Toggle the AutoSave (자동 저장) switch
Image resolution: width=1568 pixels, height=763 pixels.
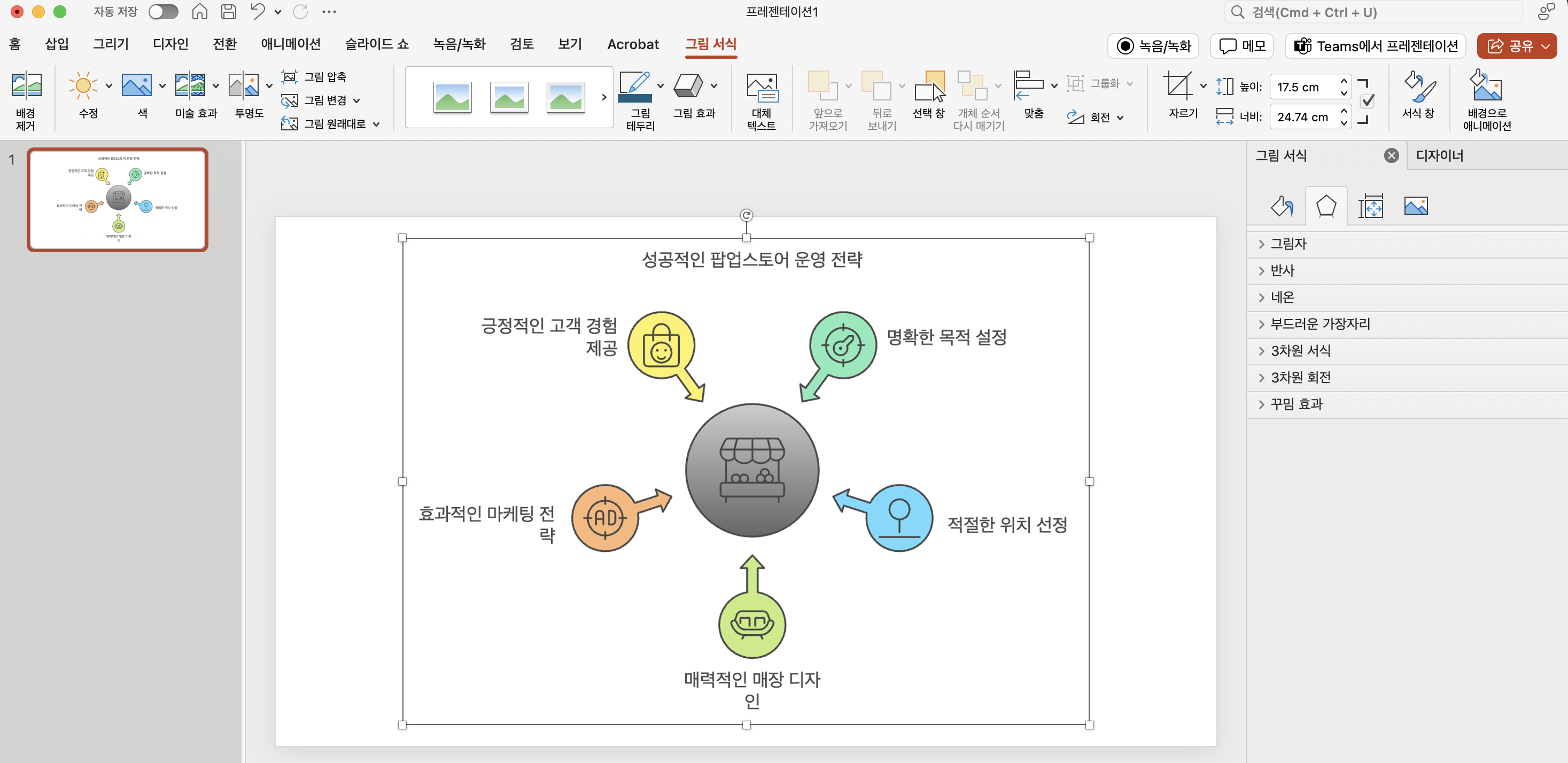pyautogui.click(x=163, y=12)
